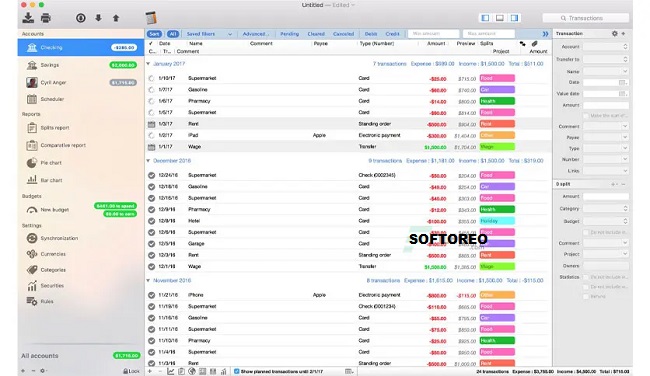The height and width of the screenshot is (376, 650).
Task: Select the Savings account
Action: 81,65
